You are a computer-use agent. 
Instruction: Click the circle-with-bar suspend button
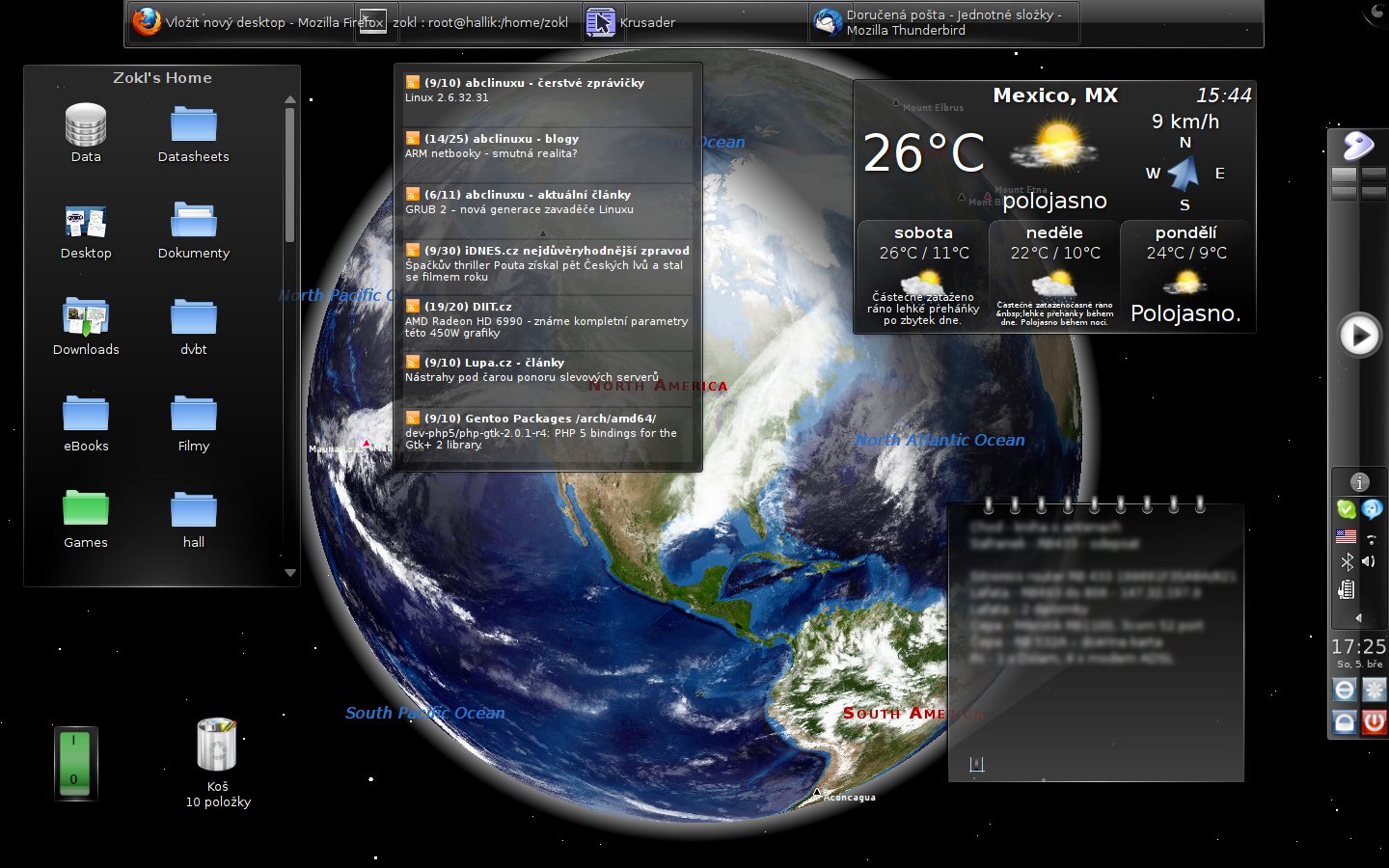click(1345, 689)
